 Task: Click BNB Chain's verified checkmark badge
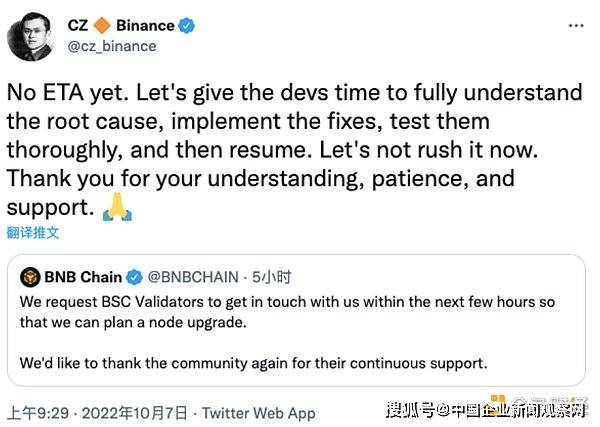[x=135, y=276]
